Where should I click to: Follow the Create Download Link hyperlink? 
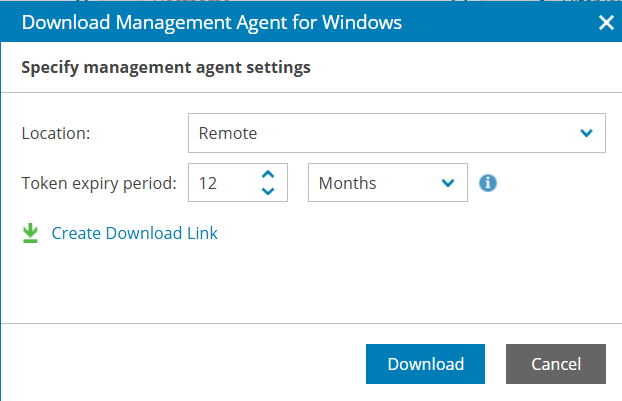pos(134,233)
